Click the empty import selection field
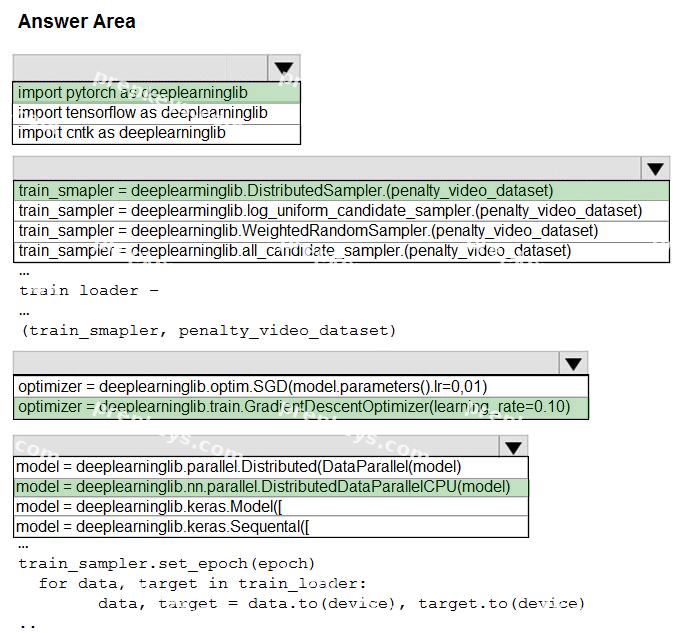The image size is (678, 633). point(141,68)
